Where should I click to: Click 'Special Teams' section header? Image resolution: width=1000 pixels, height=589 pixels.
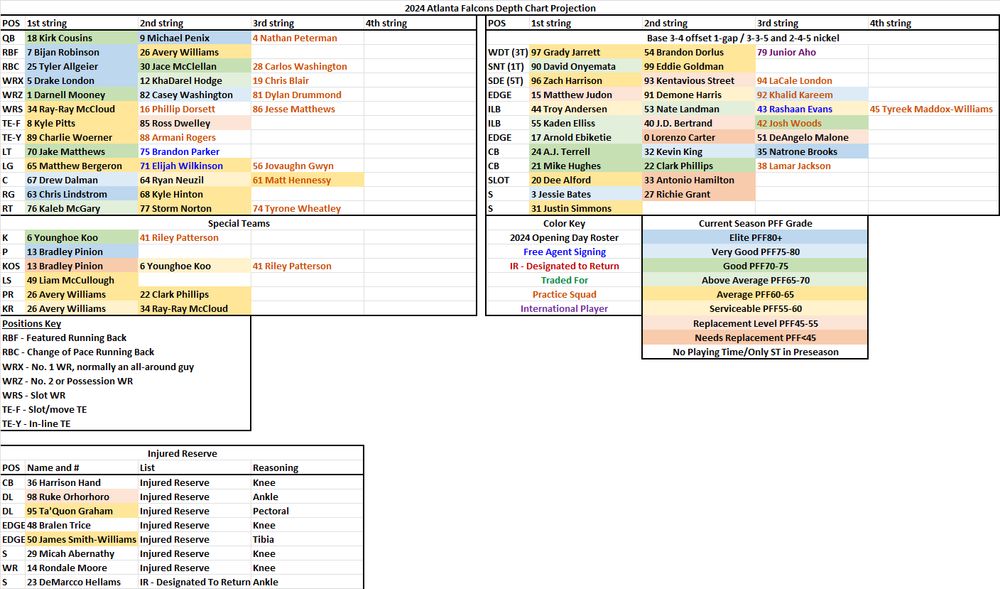tap(239, 224)
